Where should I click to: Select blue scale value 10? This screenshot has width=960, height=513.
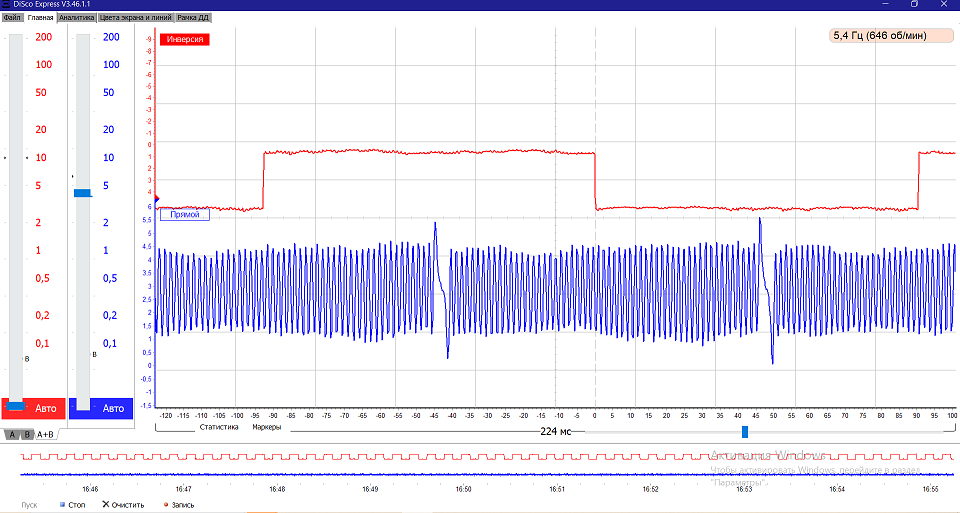[x=108, y=157]
